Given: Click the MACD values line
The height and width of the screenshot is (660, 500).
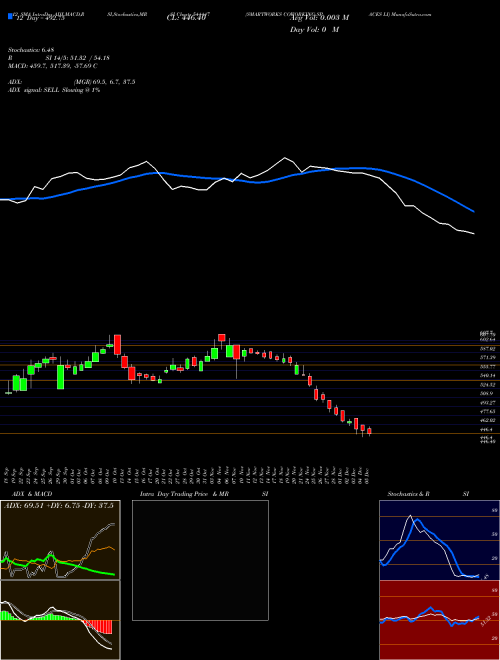Looking at the screenshot, I should pos(53,66).
